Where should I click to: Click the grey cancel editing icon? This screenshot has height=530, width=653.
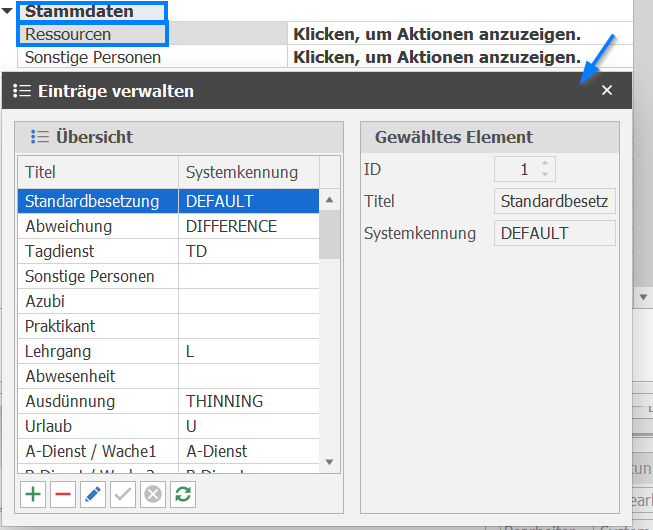click(x=152, y=494)
